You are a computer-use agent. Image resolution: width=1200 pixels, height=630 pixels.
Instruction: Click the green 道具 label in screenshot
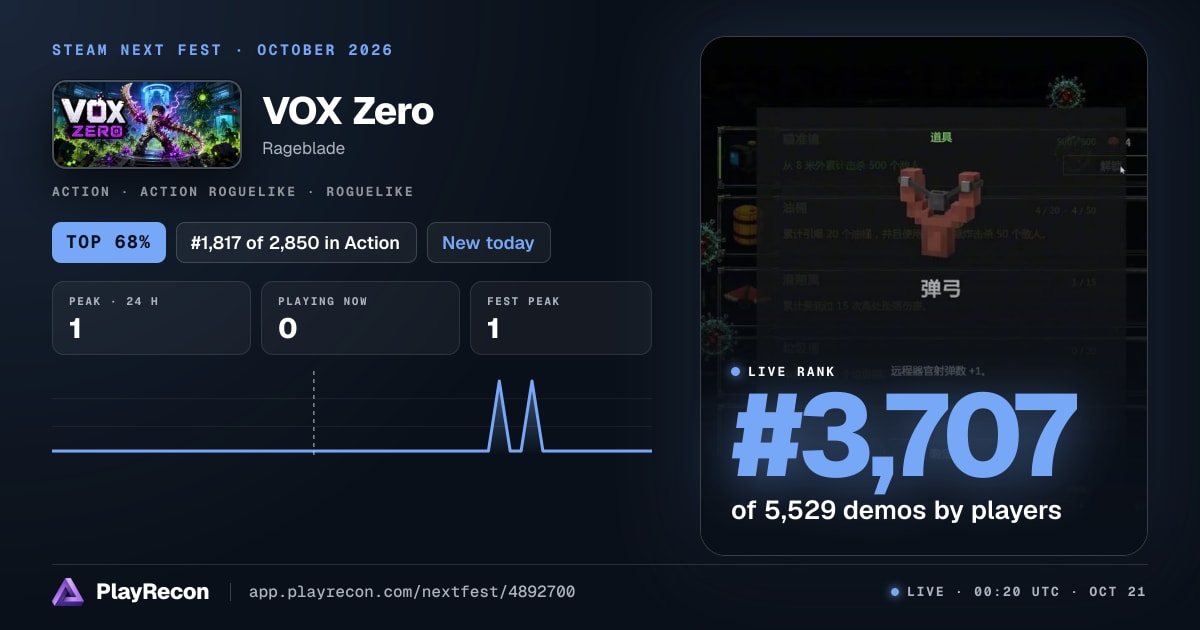pos(941,137)
